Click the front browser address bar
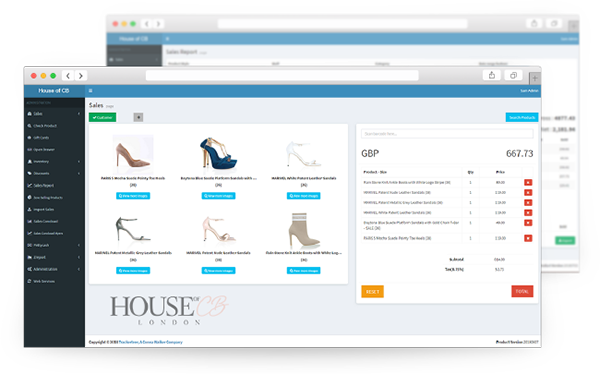Image resolution: width=600 pixels, height=374 pixels. click(282, 75)
